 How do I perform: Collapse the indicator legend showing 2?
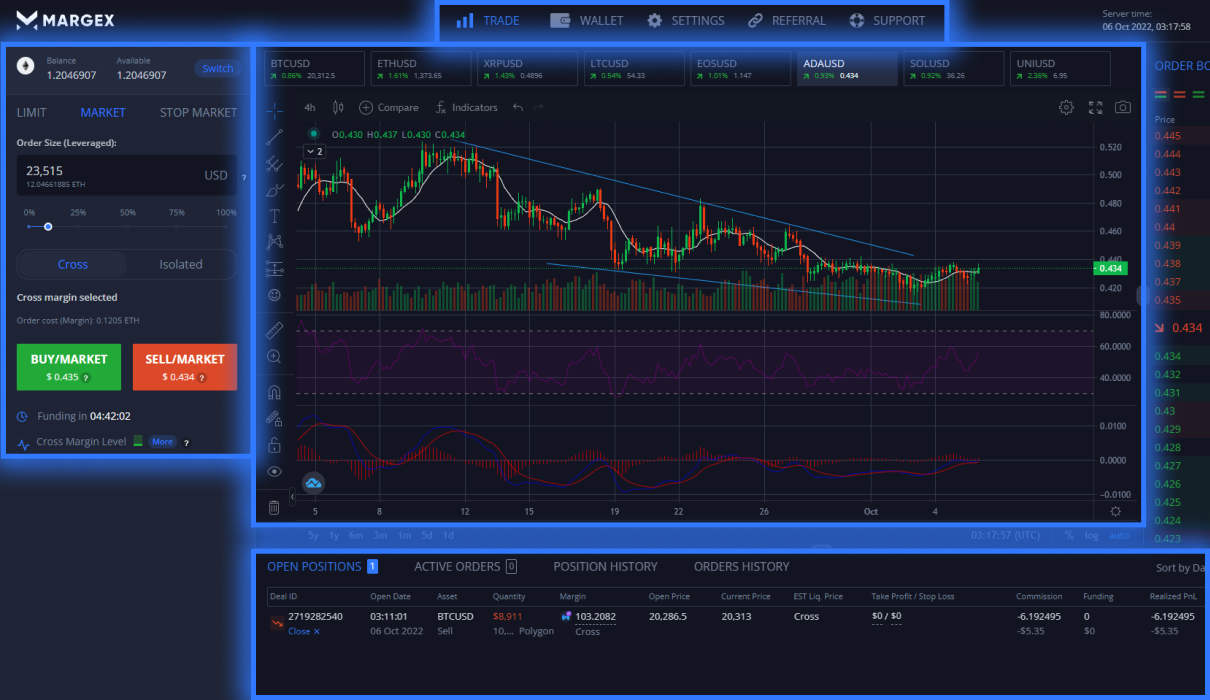314,151
